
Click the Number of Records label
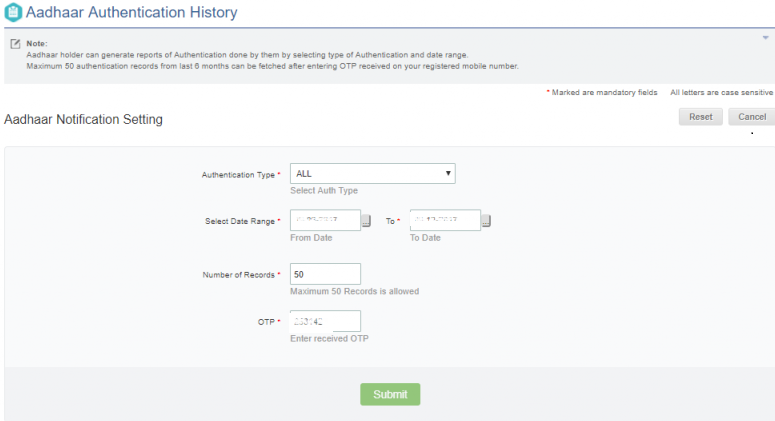(x=238, y=275)
